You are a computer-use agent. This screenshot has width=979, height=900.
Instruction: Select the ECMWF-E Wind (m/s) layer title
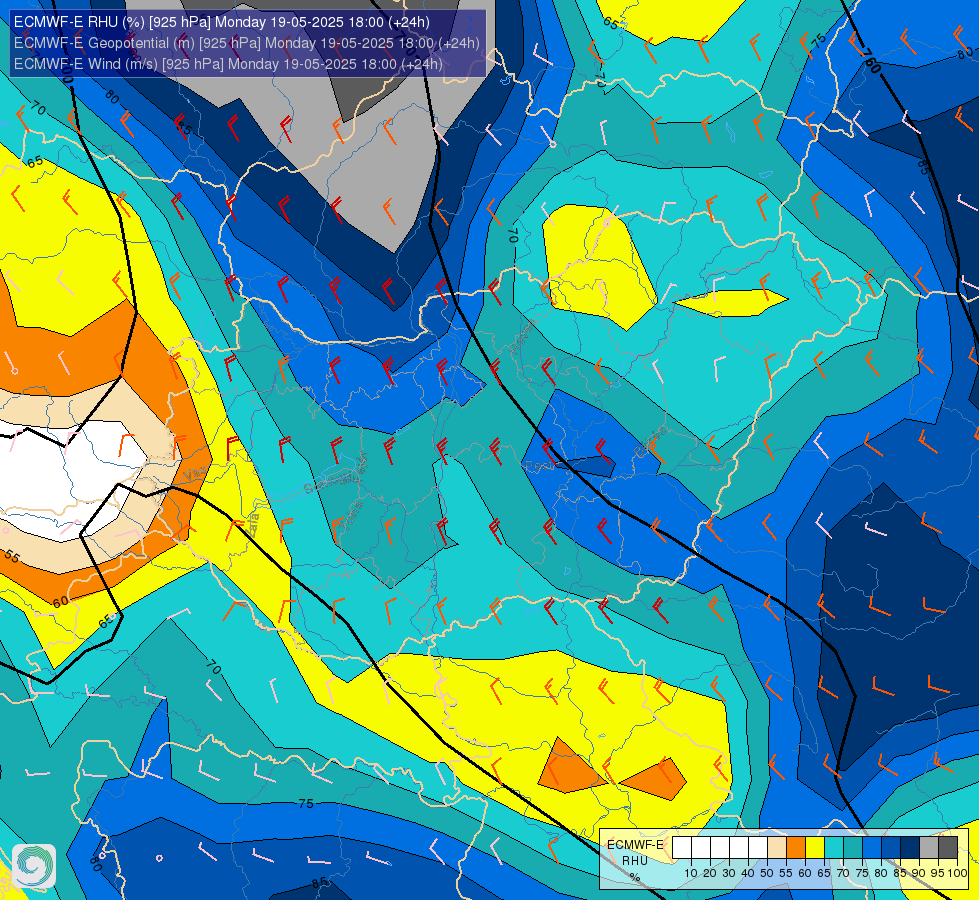tap(228, 64)
